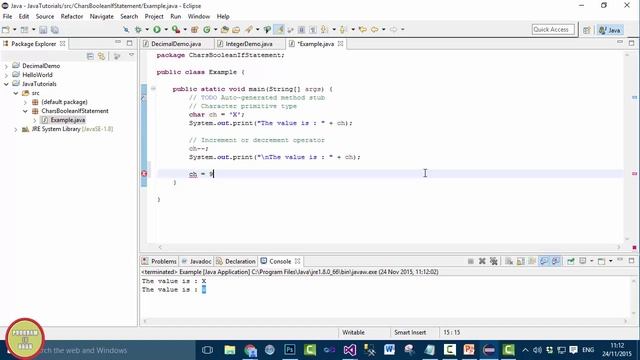
Task: Switch to DecimalDemo.java editor tab
Action: pos(176,44)
